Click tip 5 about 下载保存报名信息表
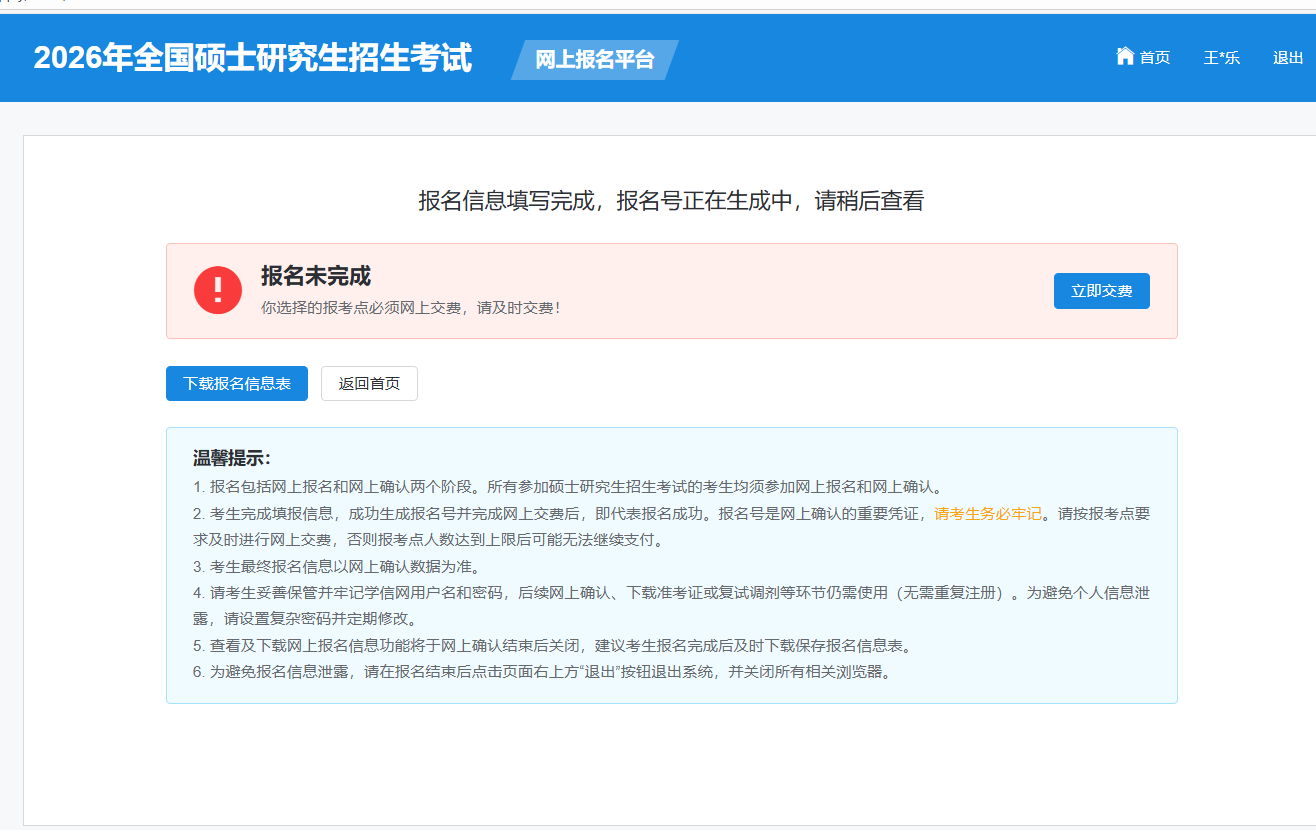Screen dimensions: 1316x830 pos(551,645)
